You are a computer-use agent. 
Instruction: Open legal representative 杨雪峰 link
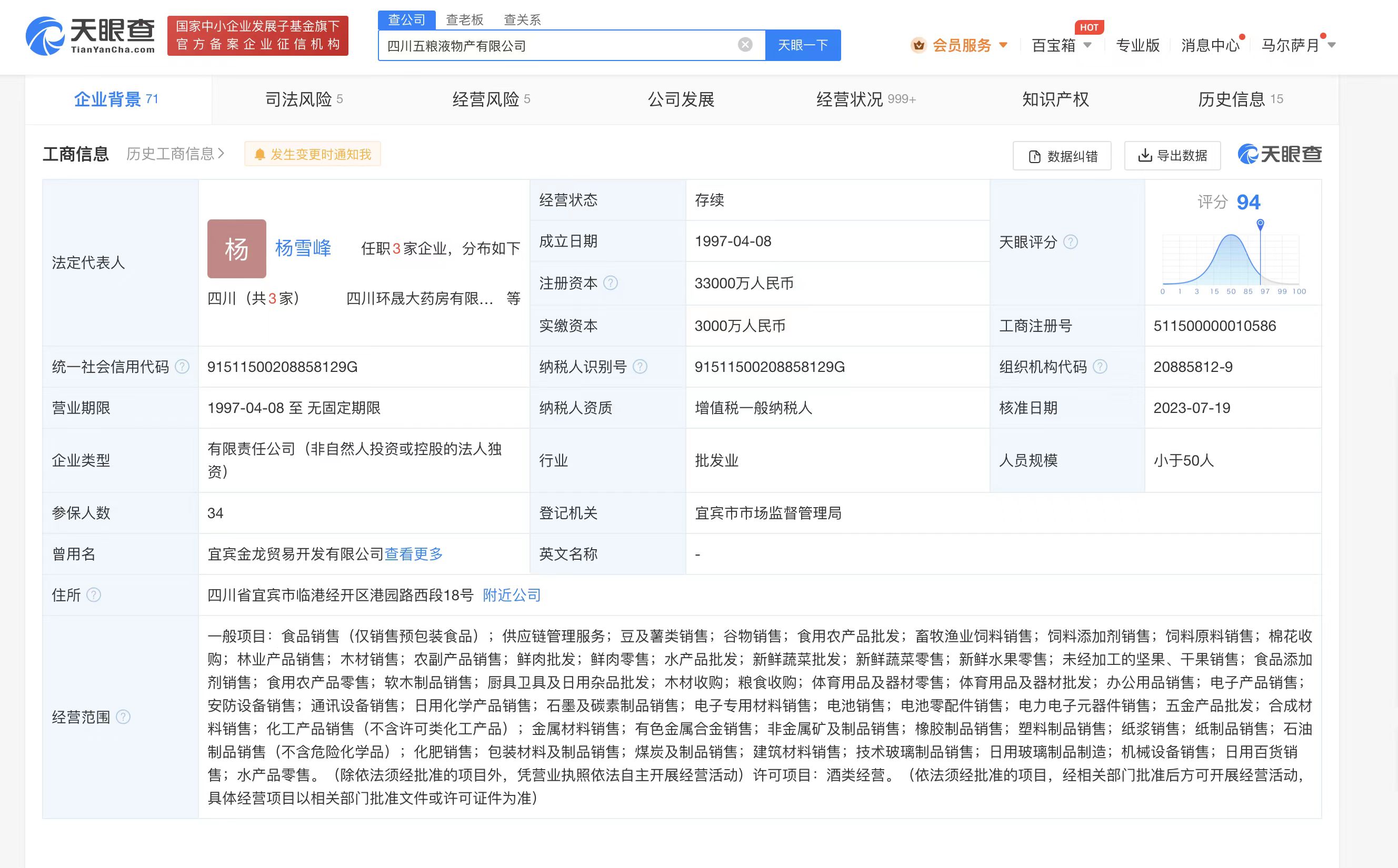303,248
